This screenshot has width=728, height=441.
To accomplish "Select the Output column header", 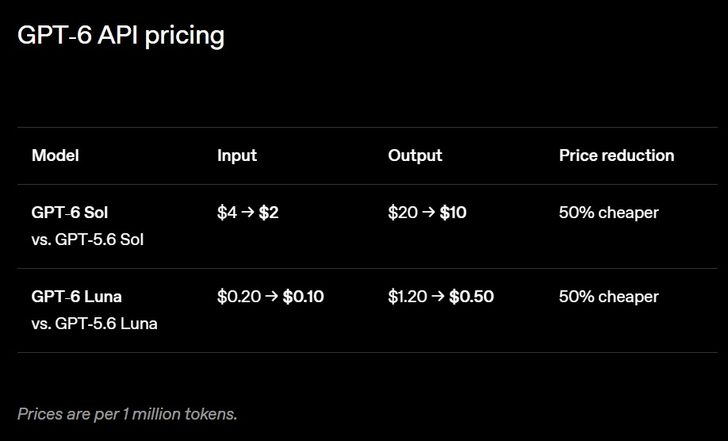I will tap(415, 156).
